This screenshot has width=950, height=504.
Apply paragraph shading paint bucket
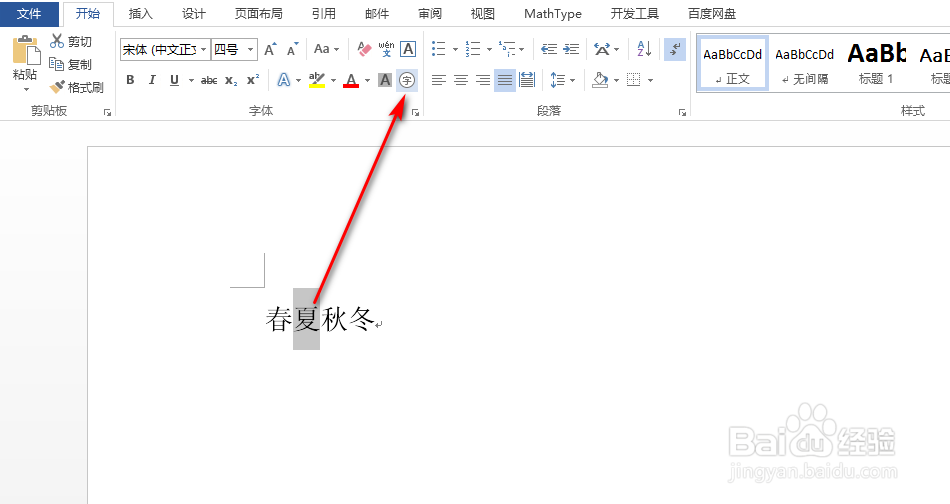point(600,80)
